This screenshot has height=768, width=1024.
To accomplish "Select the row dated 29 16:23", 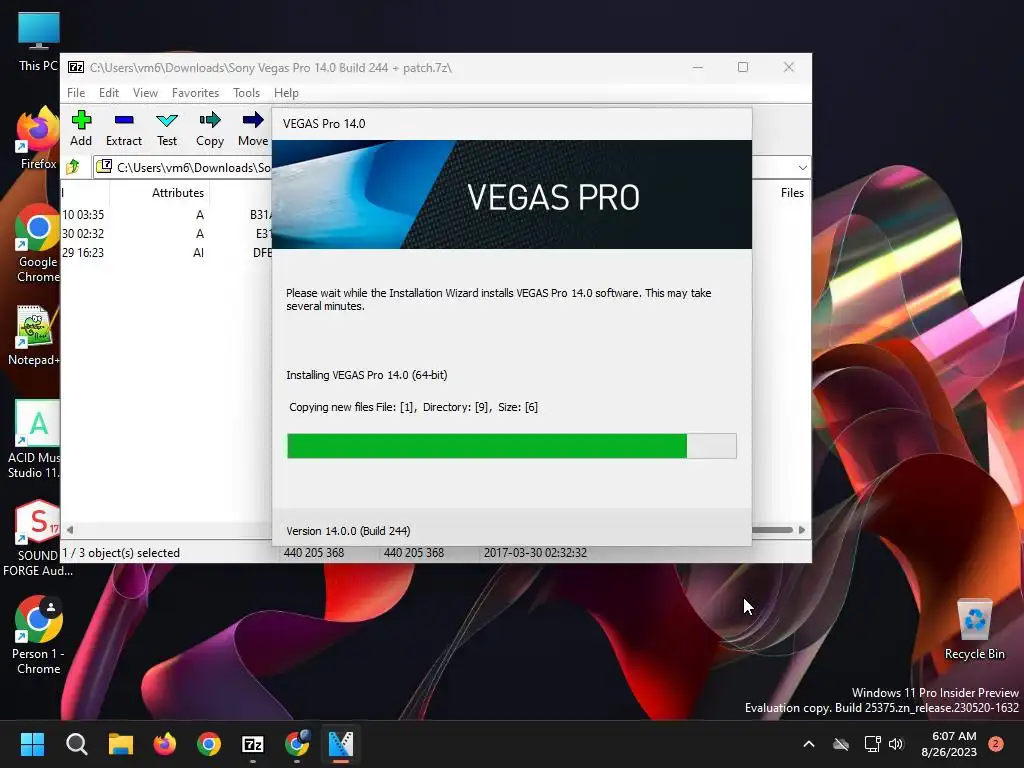I will coord(167,253).
